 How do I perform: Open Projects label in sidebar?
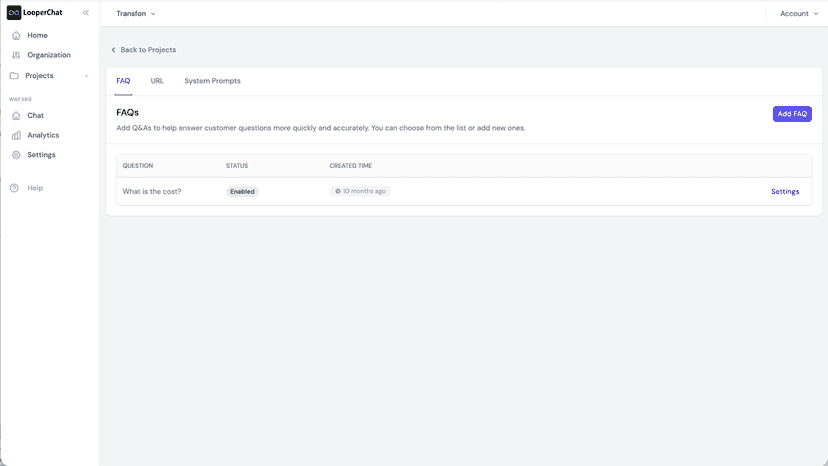point(39,76)
